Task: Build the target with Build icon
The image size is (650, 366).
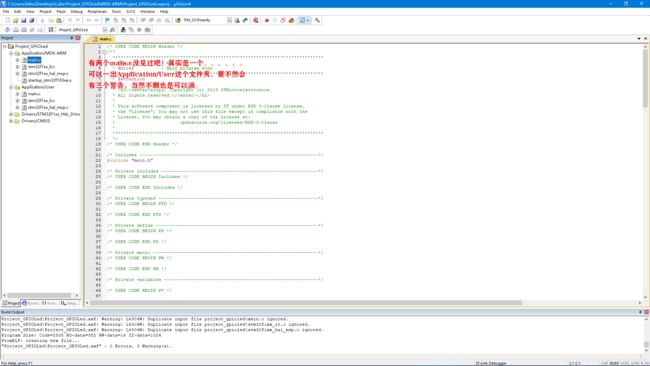Action: tap(15, 30)
